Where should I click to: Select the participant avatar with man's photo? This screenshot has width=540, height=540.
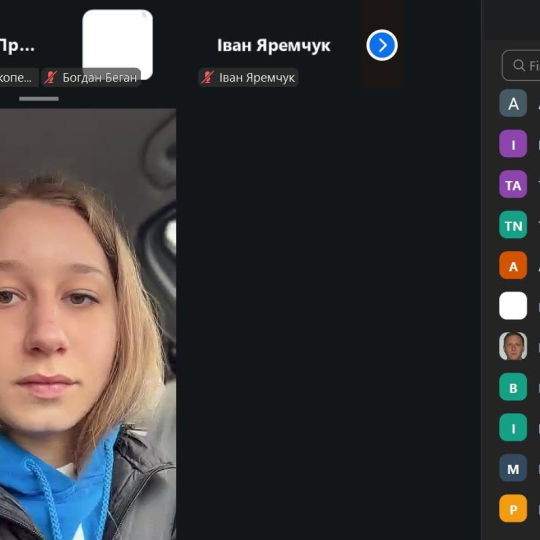[513, 346]
